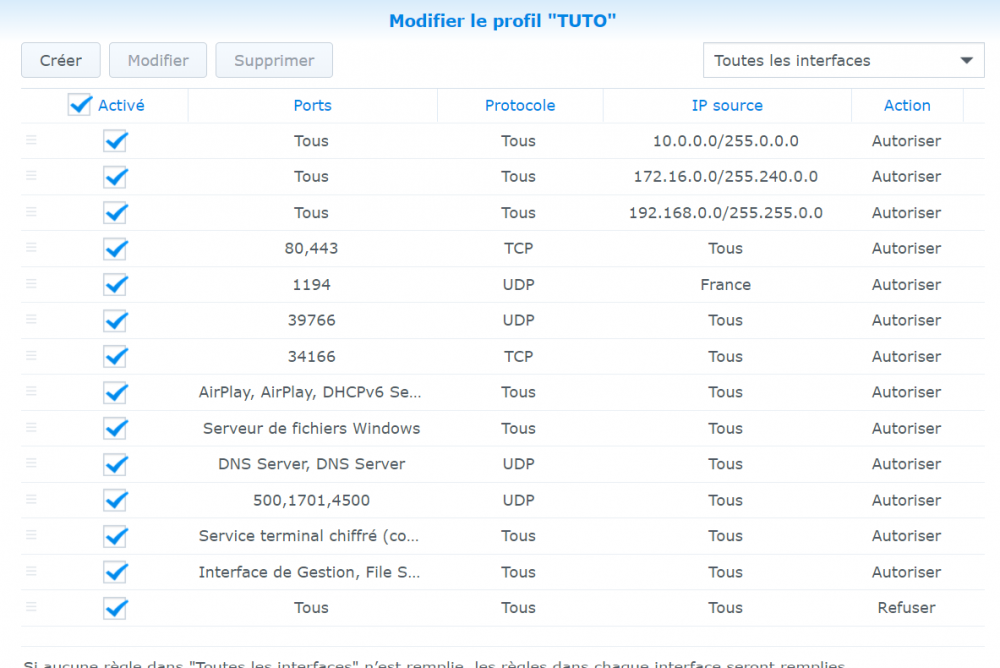Screen dimensions: 1000x668
Task: Grab the drag handle of the 172.16.0.0 rule
Action: pos(31,175)
